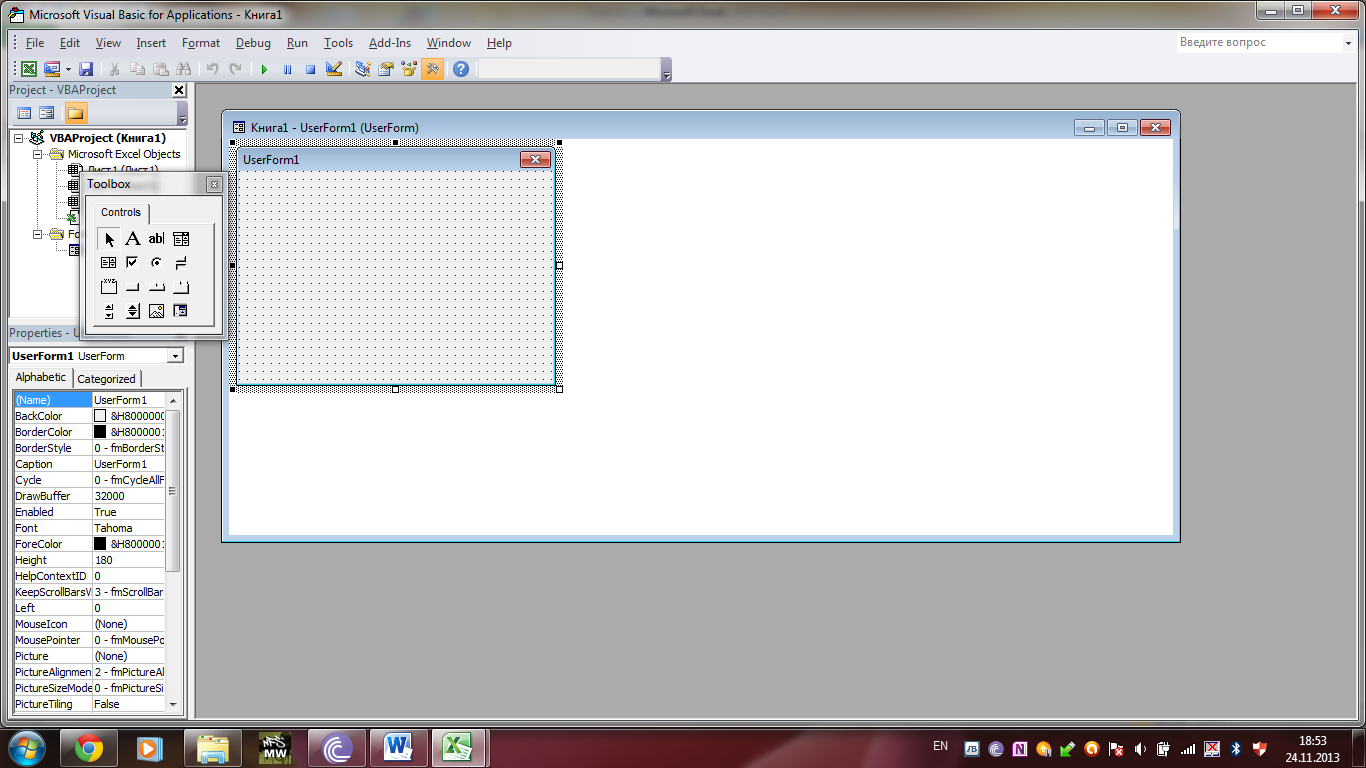Screen dimensions: 1366x768
Task: Select the Image control in the Toolbox
Action: click(x=156, y=311)
